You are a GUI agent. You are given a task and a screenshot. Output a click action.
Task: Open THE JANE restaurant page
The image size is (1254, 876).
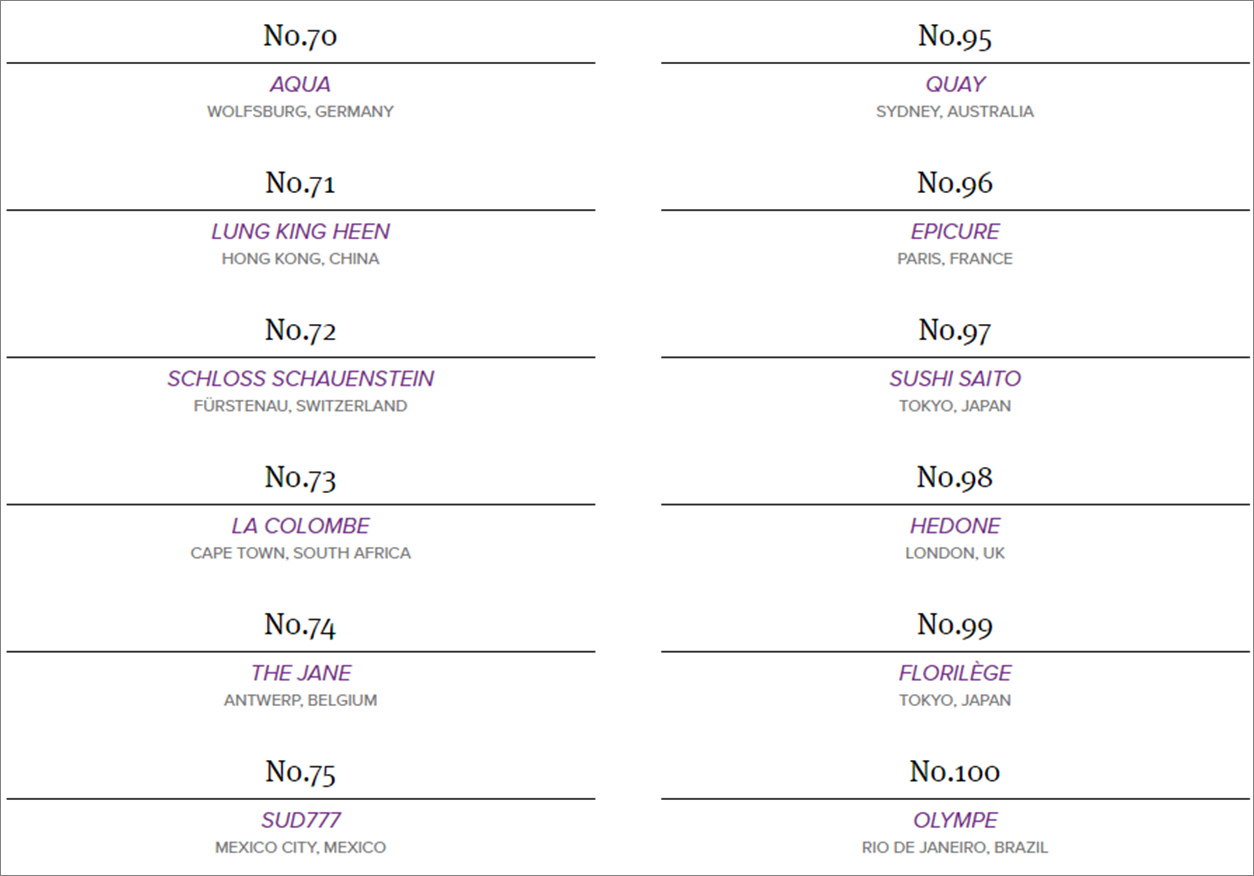[300, 673]
